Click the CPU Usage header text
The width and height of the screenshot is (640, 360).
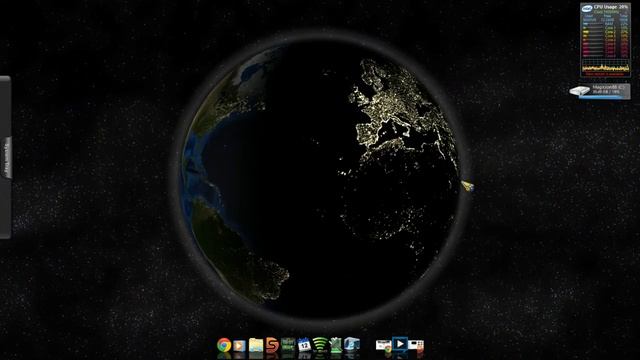[x=611, y=7]
